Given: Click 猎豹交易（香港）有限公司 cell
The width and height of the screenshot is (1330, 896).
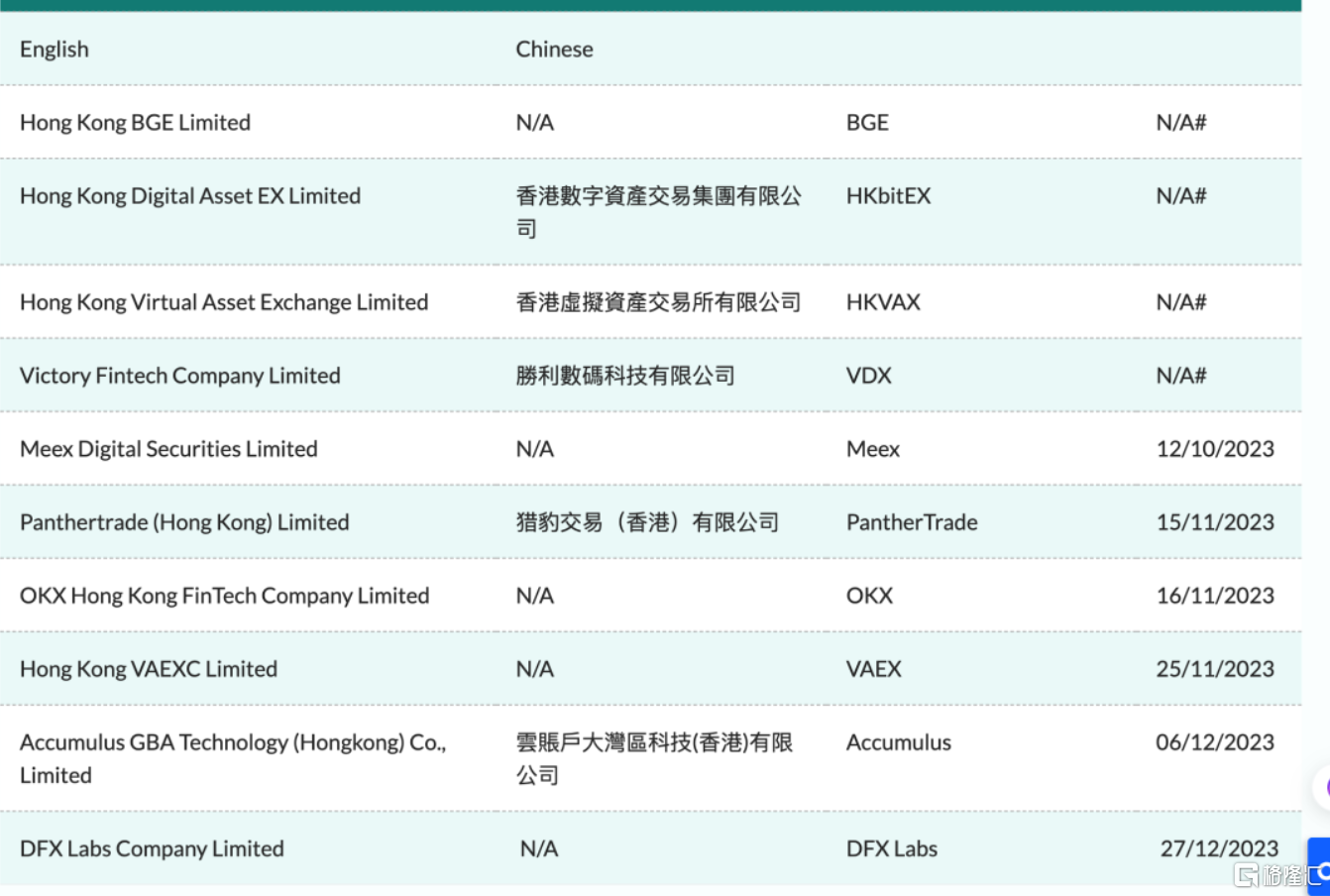Looking at the screenshot, I should click(647, 522).
